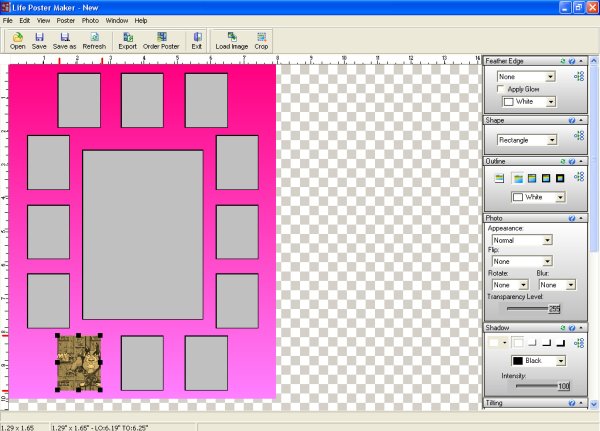Click the Order Poster icon
Image resolution: width=600 pixels, height=431 pixels.
pyautogui.click(x=162, y=40)
